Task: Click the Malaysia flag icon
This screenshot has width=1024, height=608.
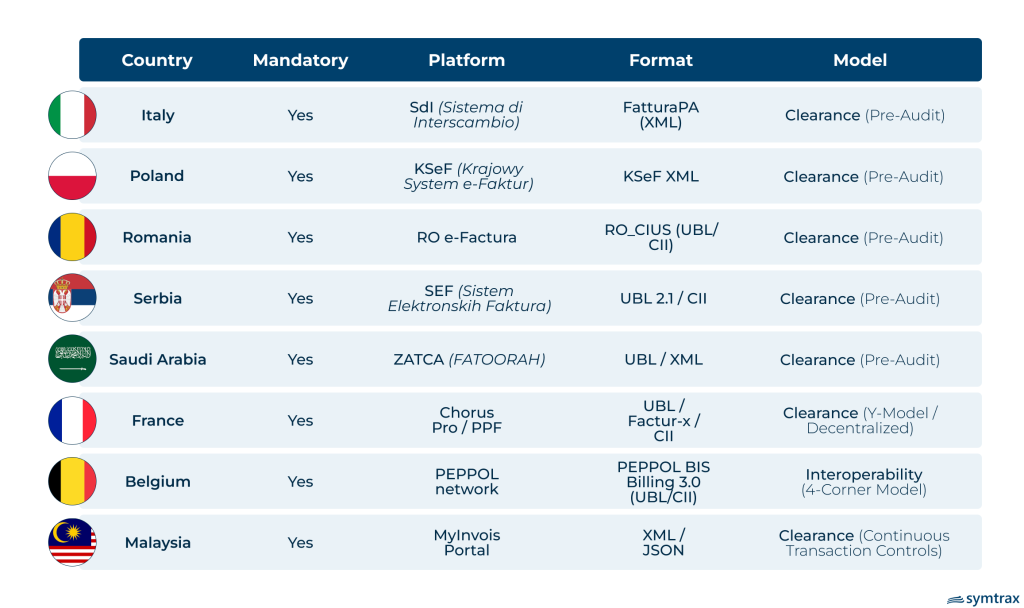Action: (x=72, y=542)
